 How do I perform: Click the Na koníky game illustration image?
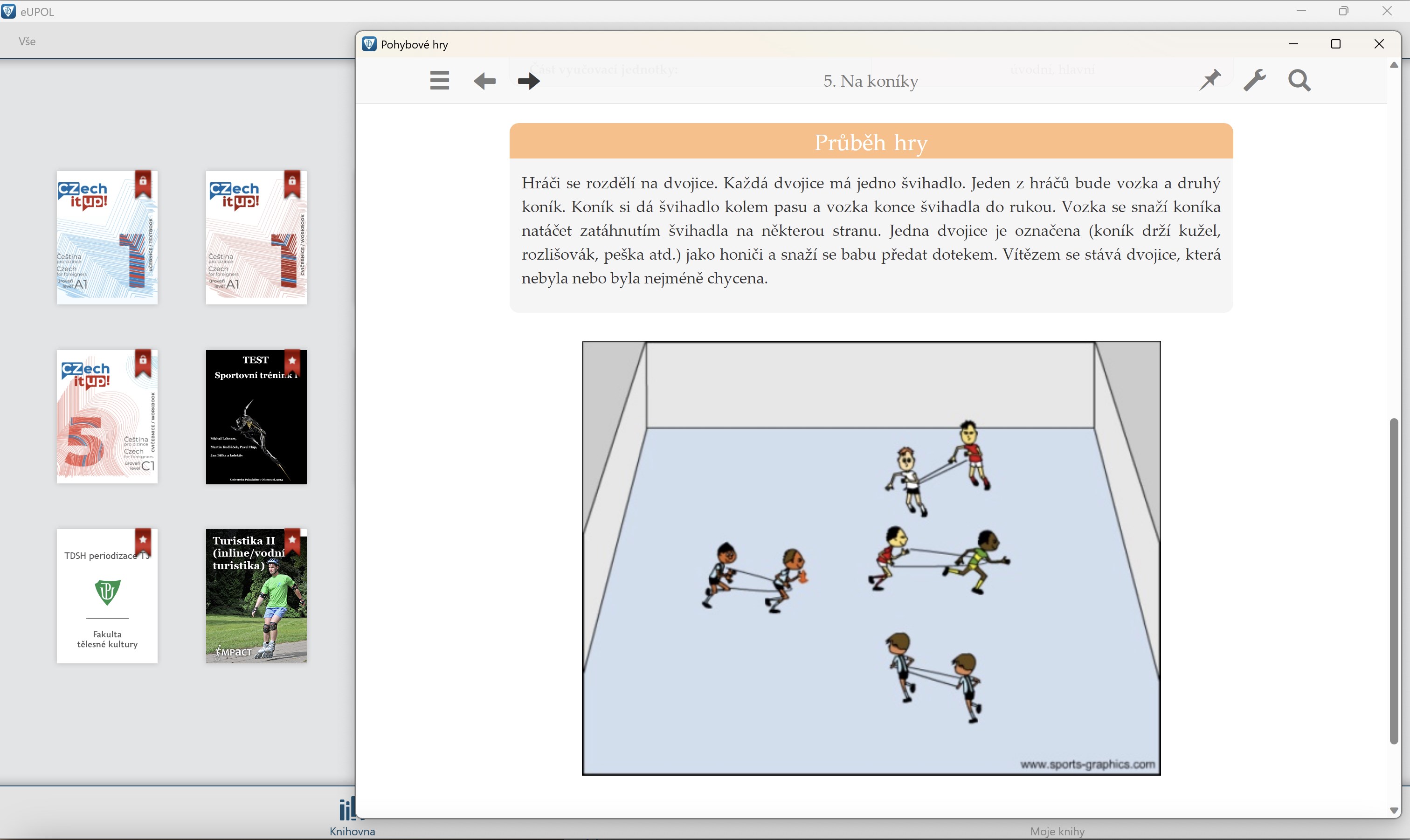tap(871, 558)
